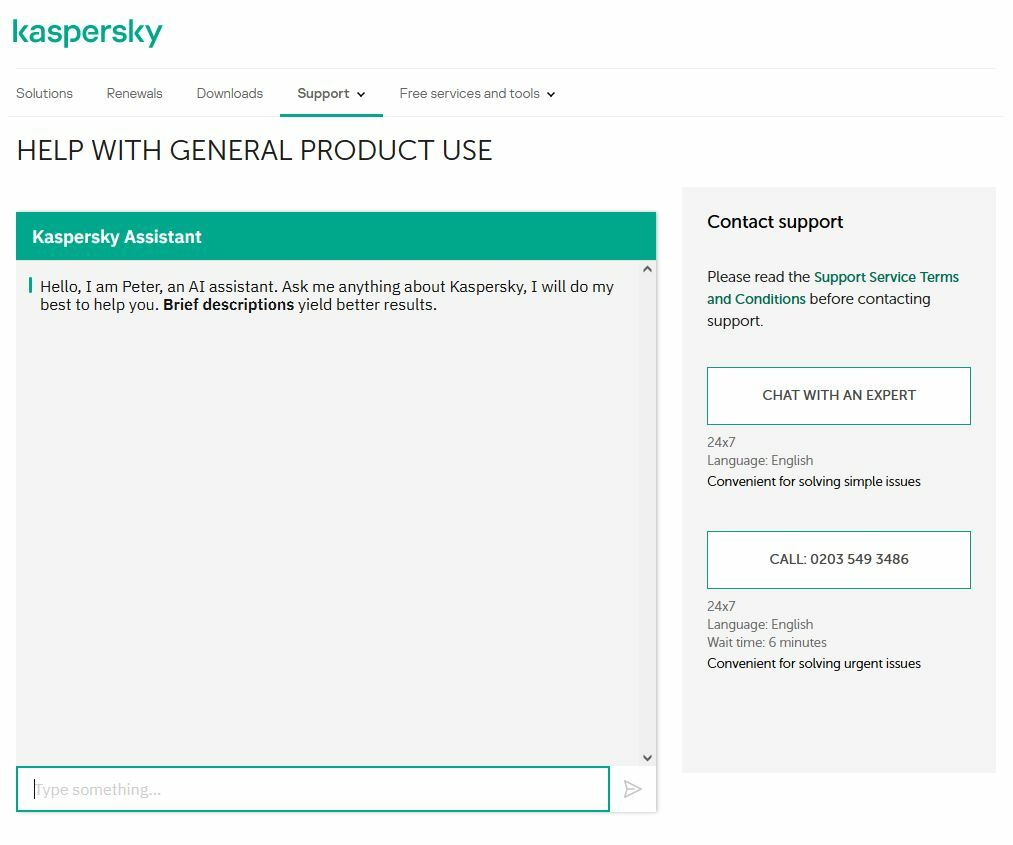Expand Free services and tools chevron

(551, 94)
